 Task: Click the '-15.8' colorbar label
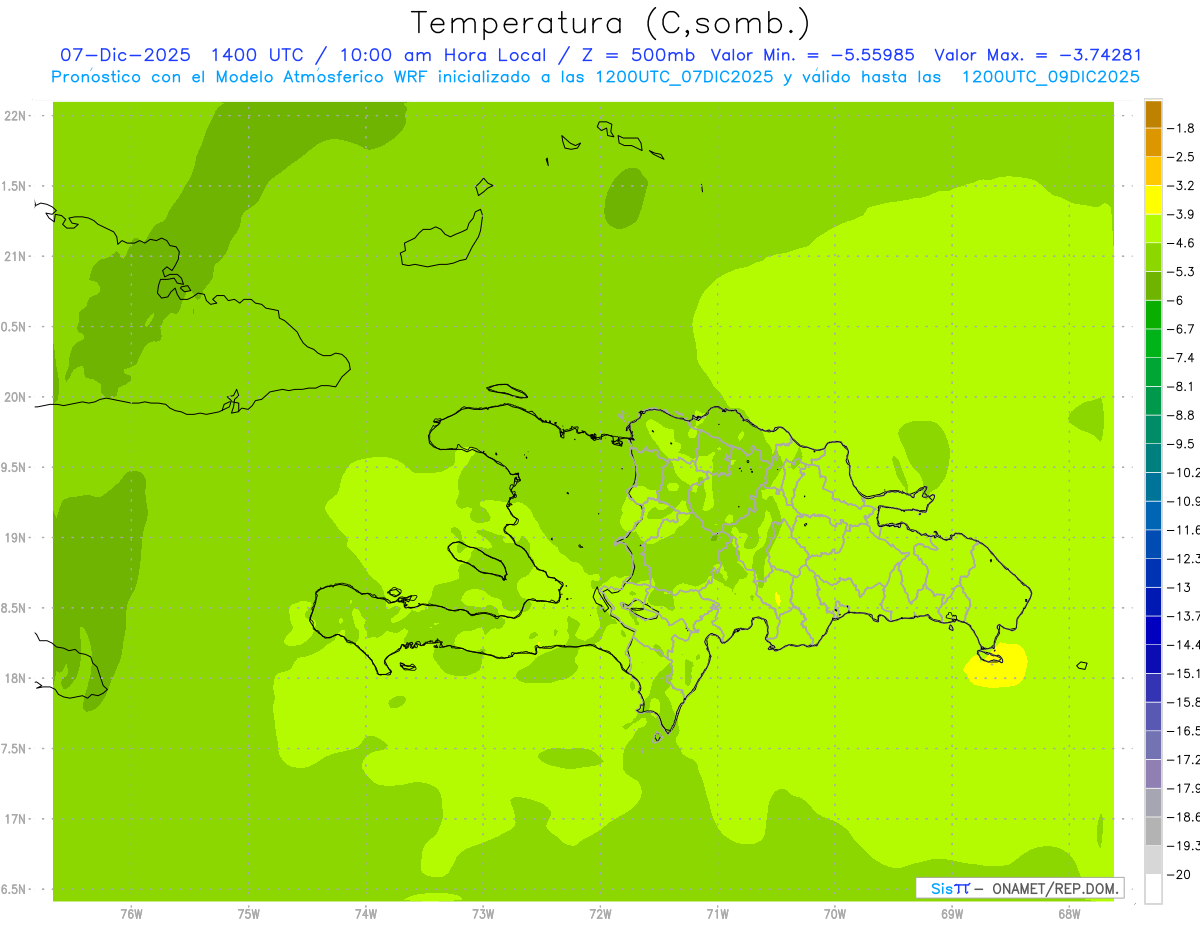1185,701
